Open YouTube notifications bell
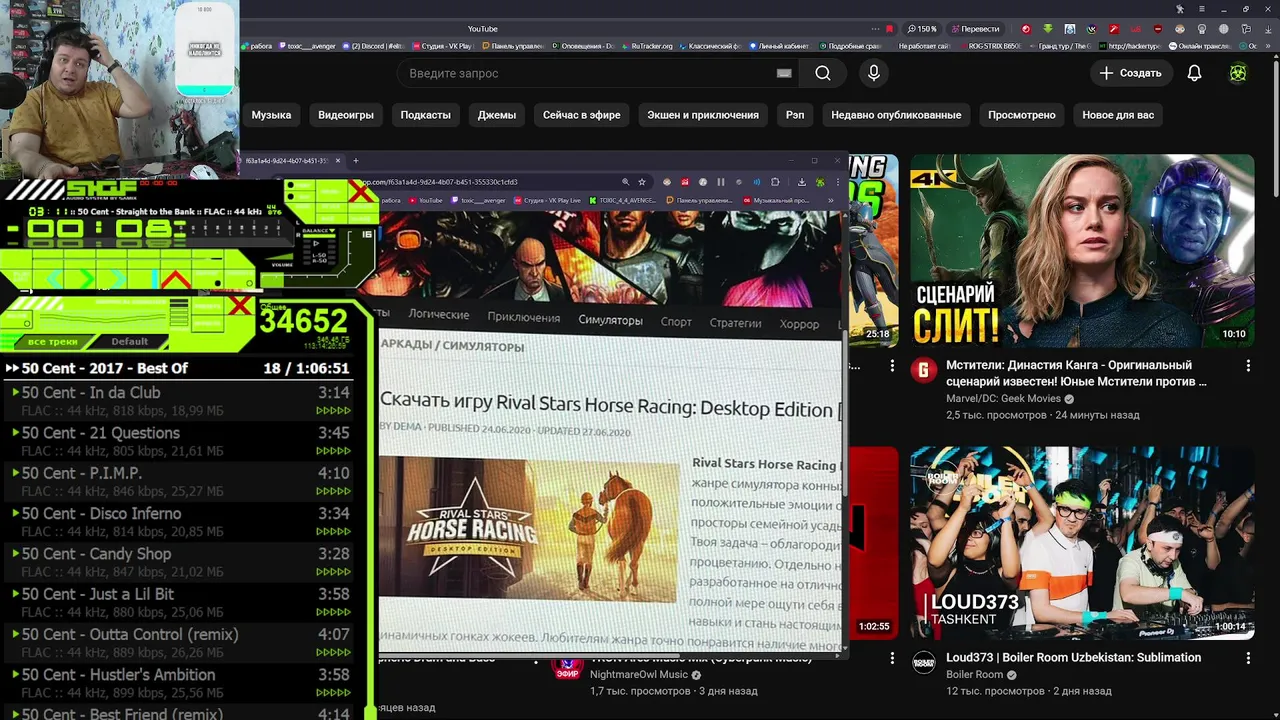Image resolution: width=1280 pixels, height=720 pixels. pos(1194,73)
